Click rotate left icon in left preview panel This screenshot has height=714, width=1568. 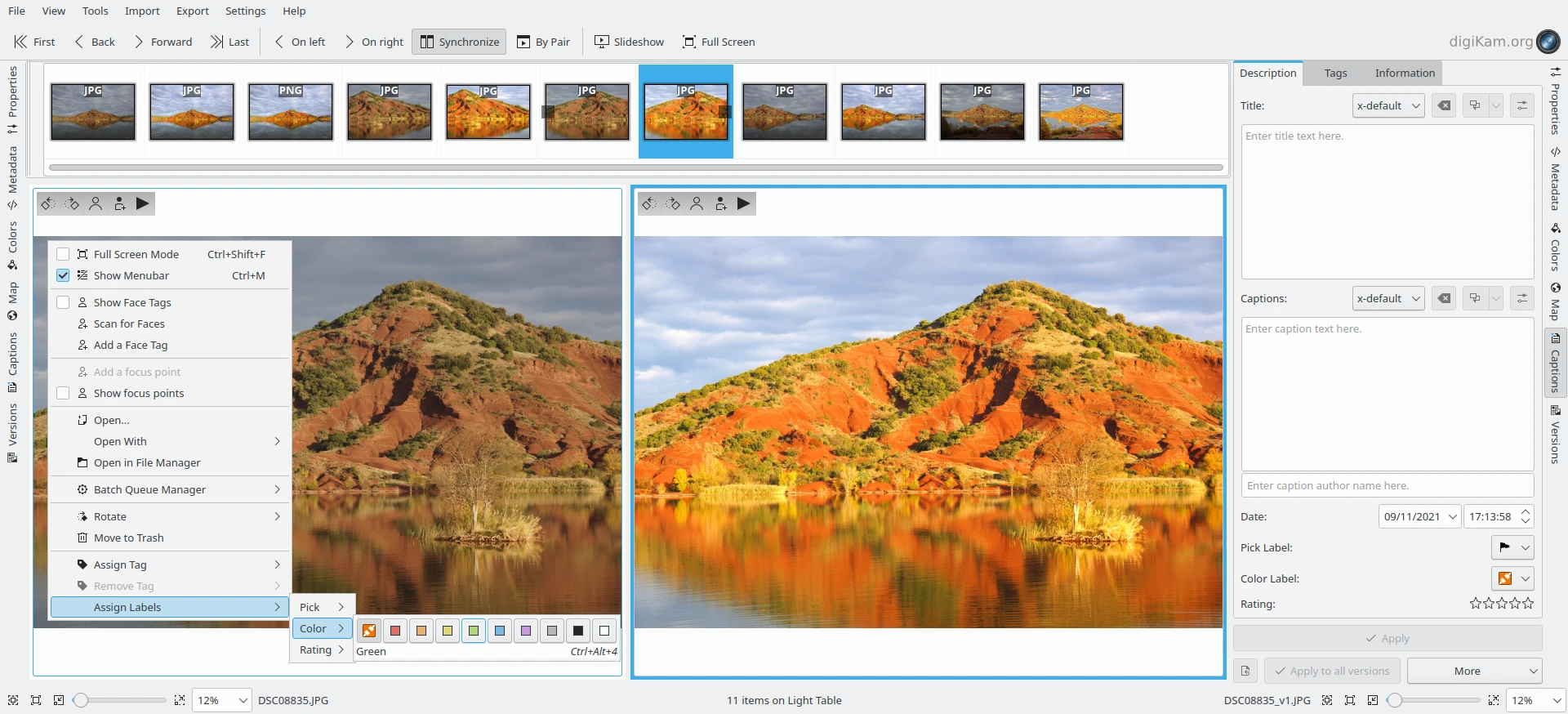click(48, 203)
